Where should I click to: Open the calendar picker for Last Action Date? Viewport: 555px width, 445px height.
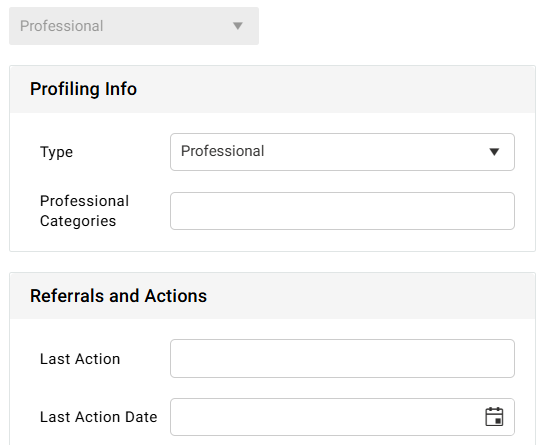(x=494, y=417)
